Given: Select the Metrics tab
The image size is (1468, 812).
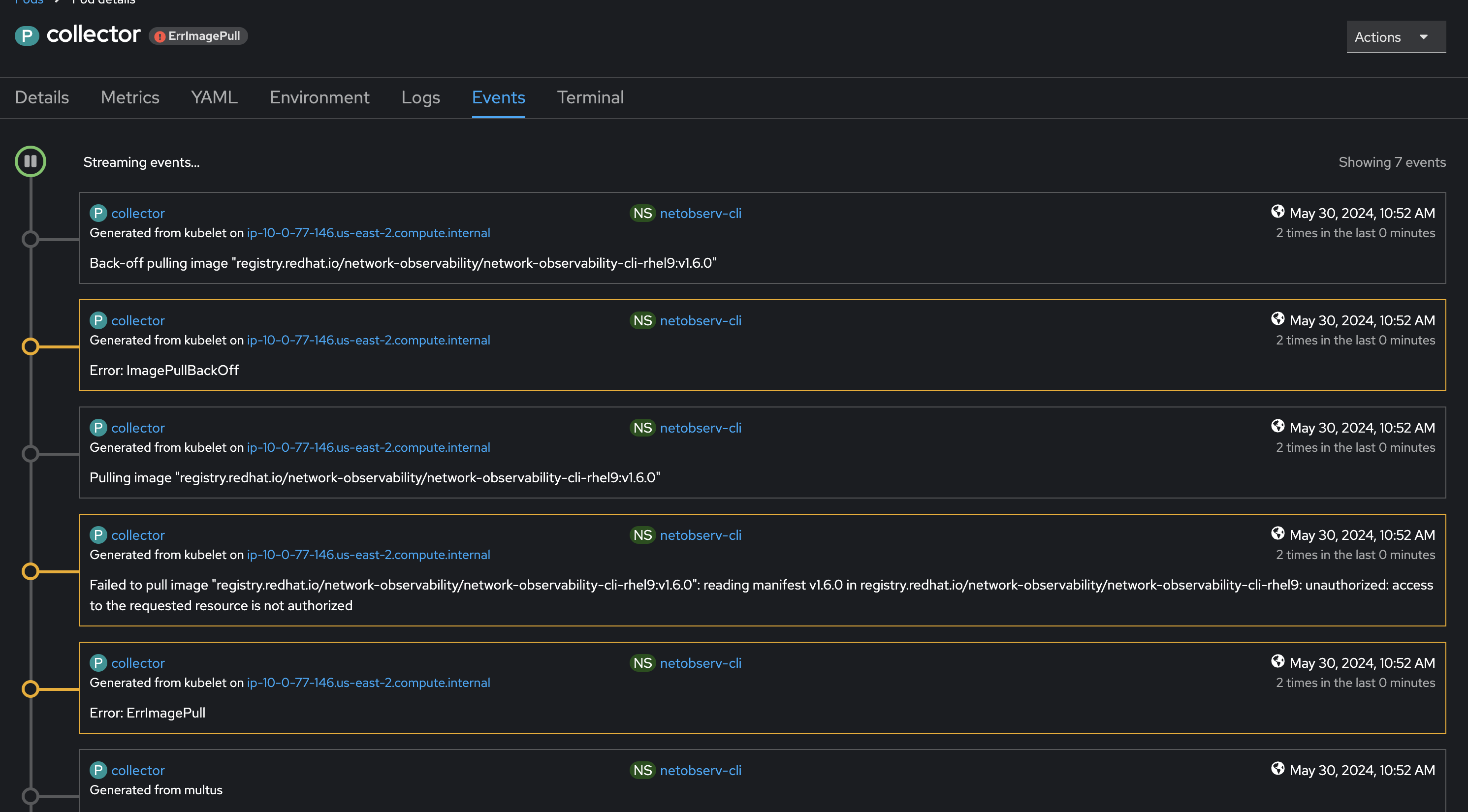Looking at the screenshot, I should 130,97.
